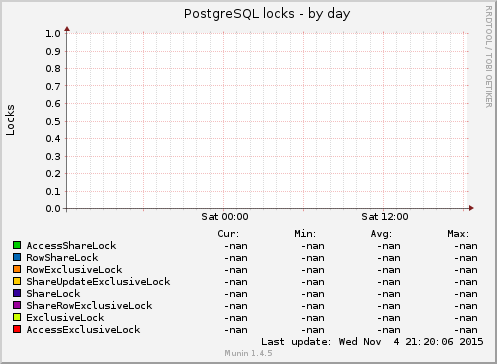This screenshot has height=364, width=497.
Task: Click the Cur: column header
Action: [x=228, y=234]
